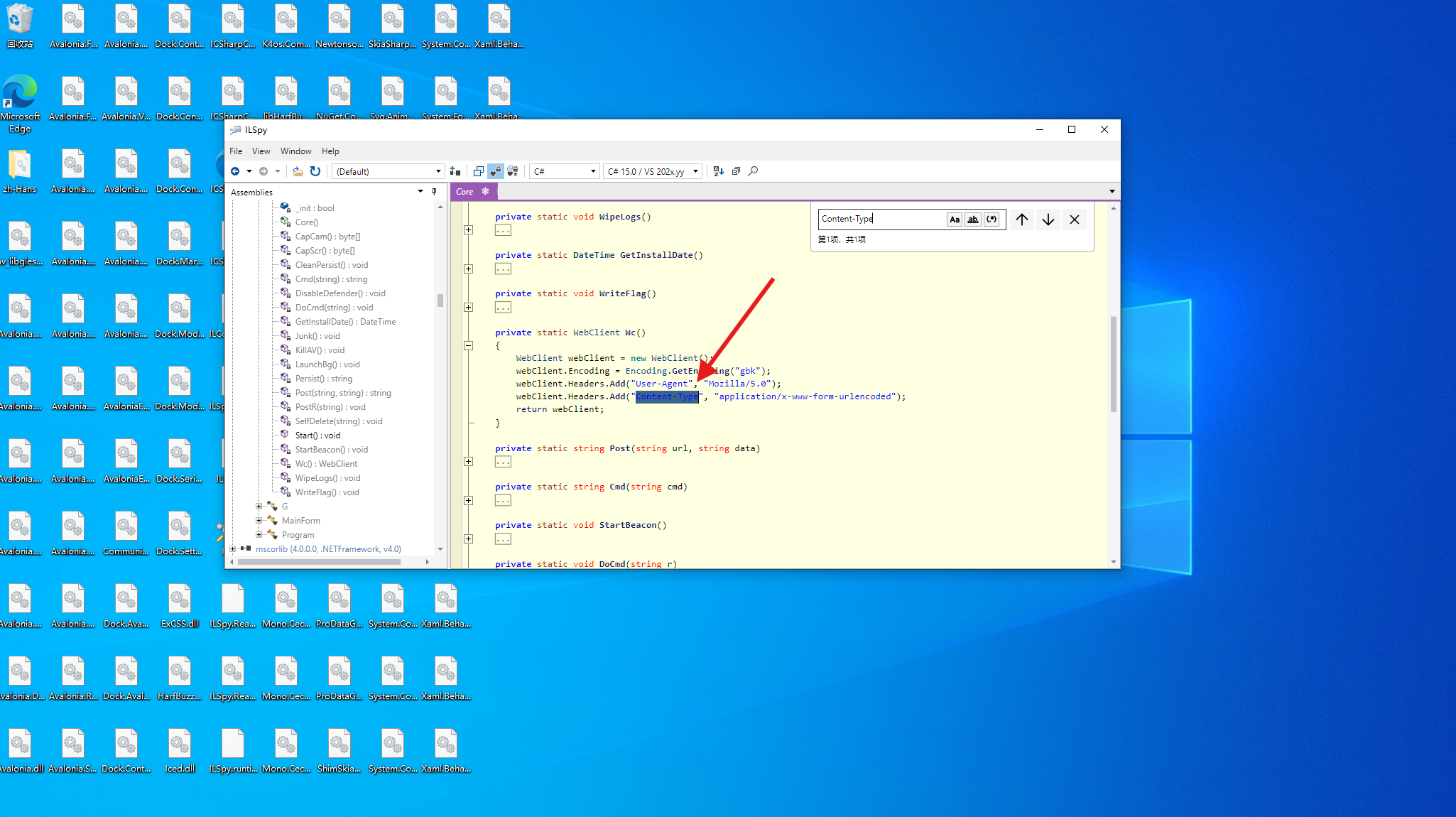Click the Reload assemblies refresh icon
This screenshot has height=817, width=1456.
315,171
